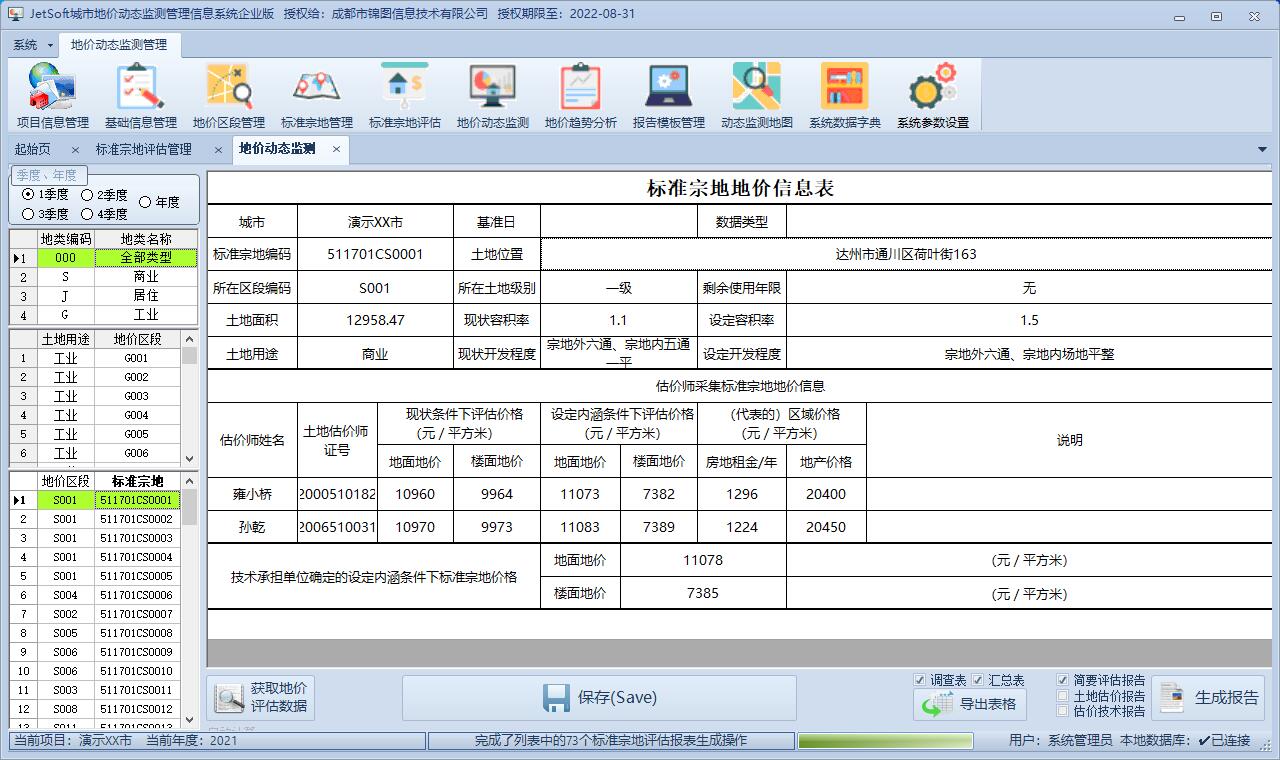Switch to 地价动态监测管理 ribbon tab
Screen dimensions: 1280x760
119,45
